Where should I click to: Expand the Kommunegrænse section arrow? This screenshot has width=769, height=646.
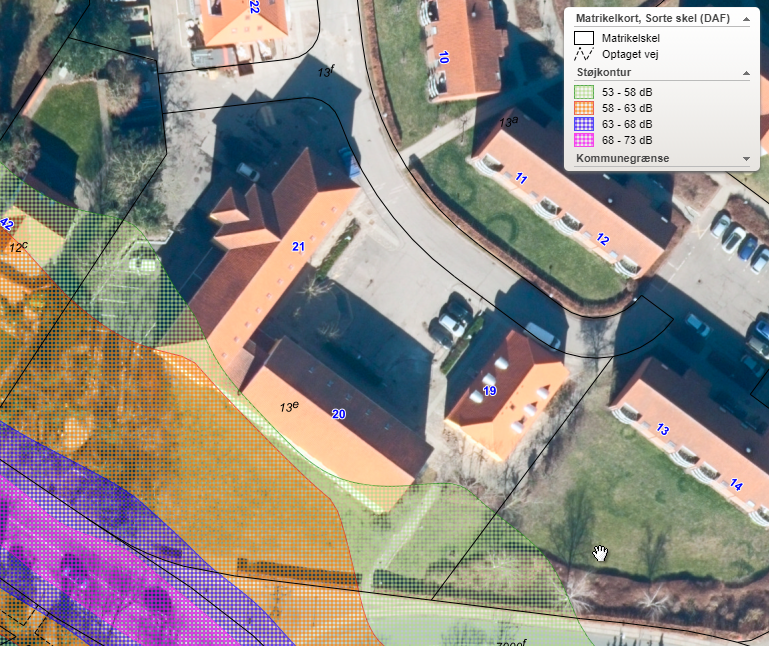pos(746,159)
